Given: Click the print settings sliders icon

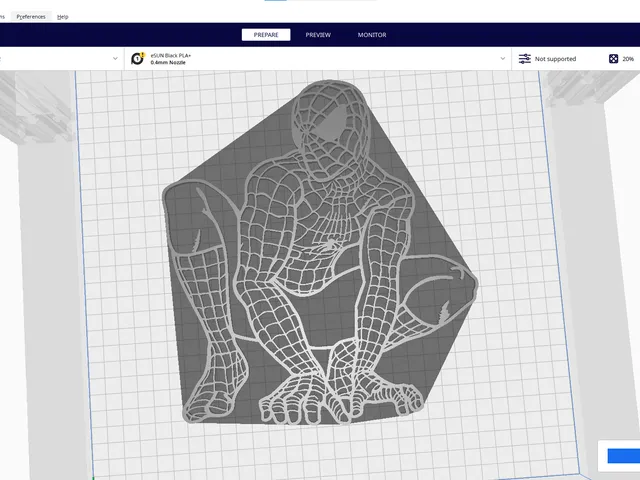Looking at the screenshot, I should 524,59.
